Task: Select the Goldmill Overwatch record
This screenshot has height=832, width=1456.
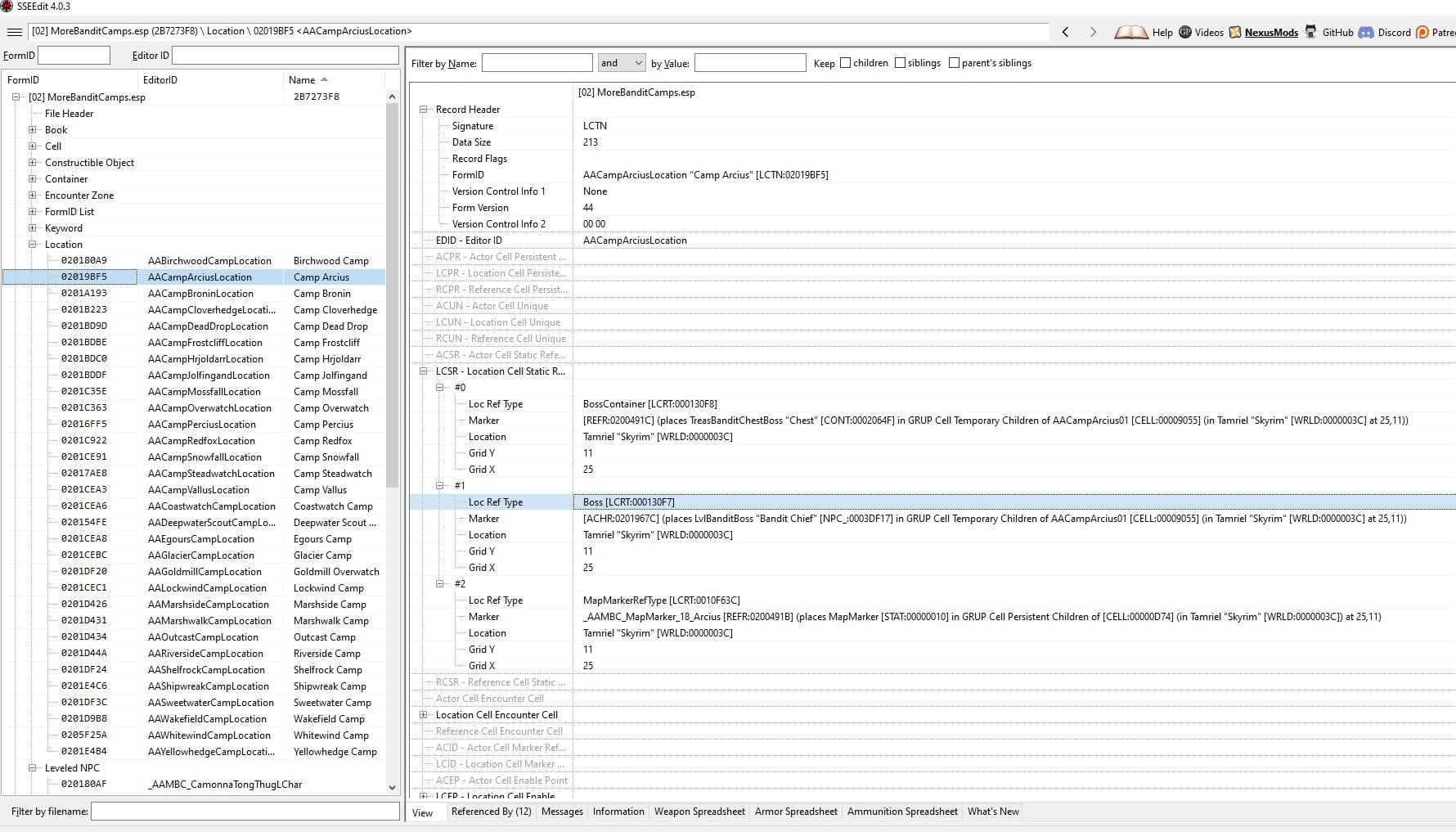Action: (194, 571)
